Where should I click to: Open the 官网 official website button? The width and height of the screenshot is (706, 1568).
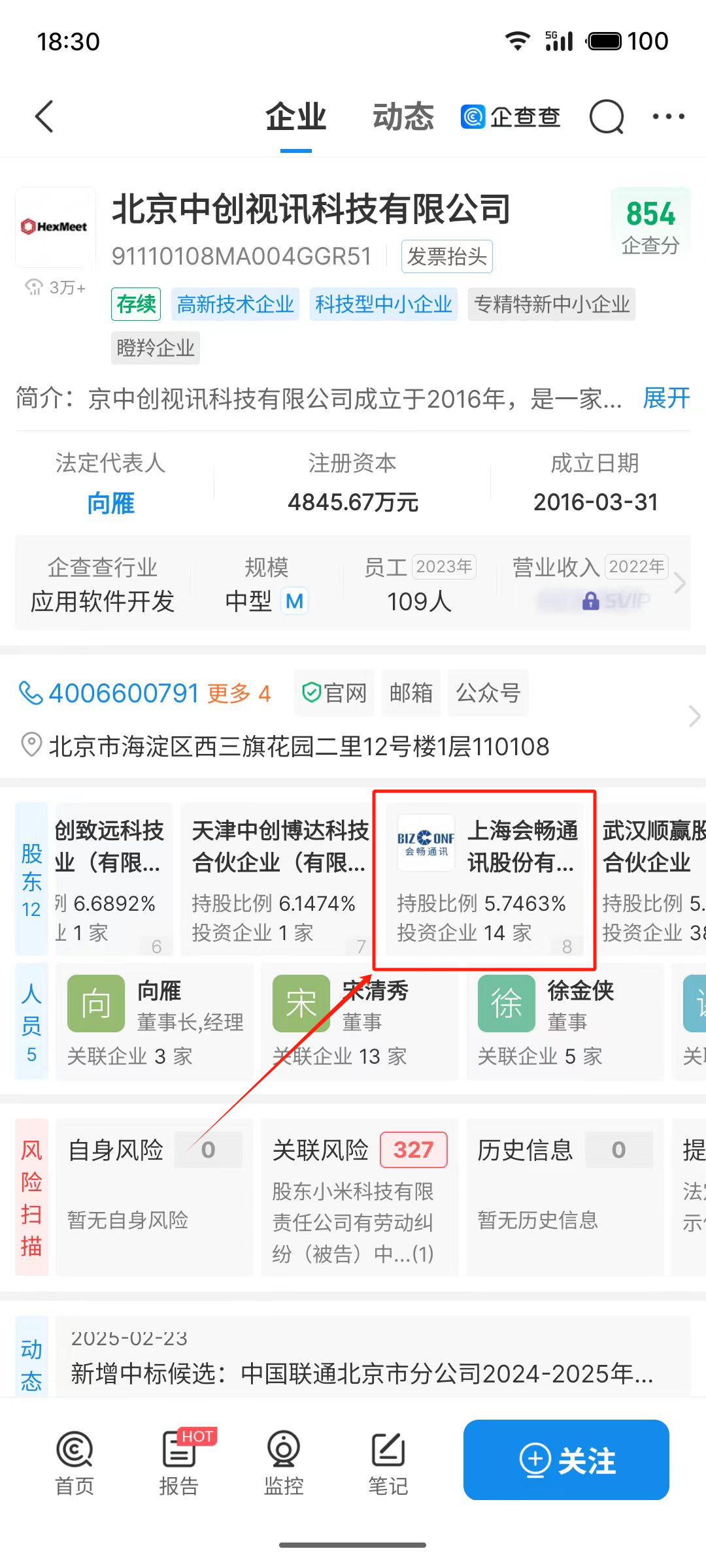334,693
